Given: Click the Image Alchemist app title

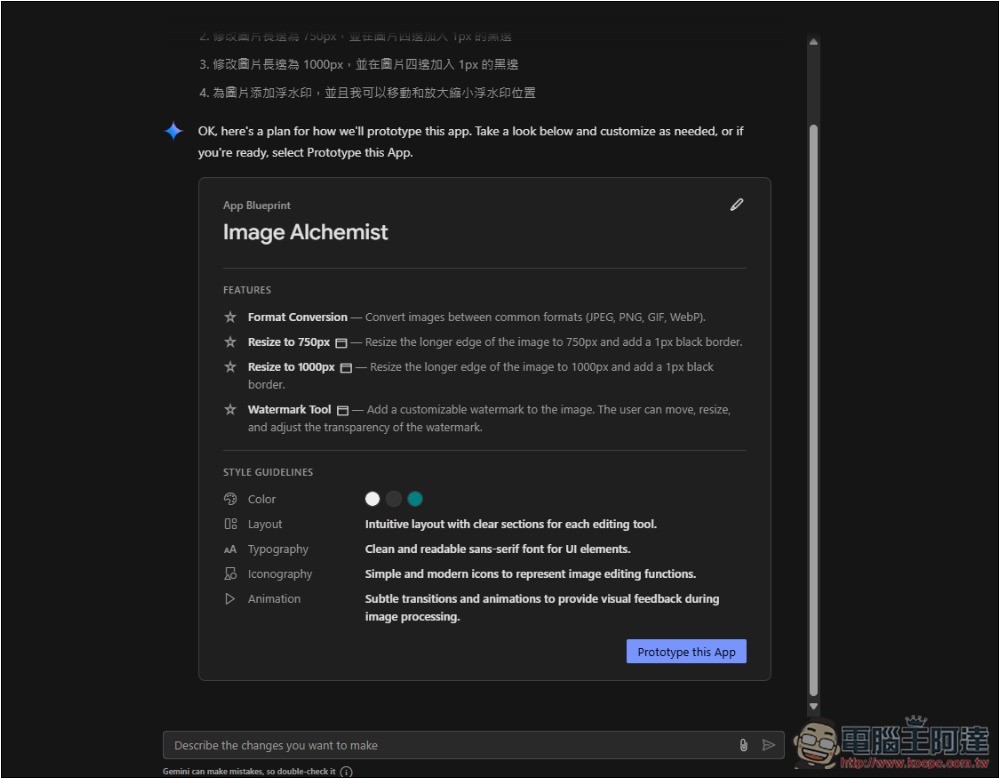Looking at the screenshot, I should tap(305, 233).
